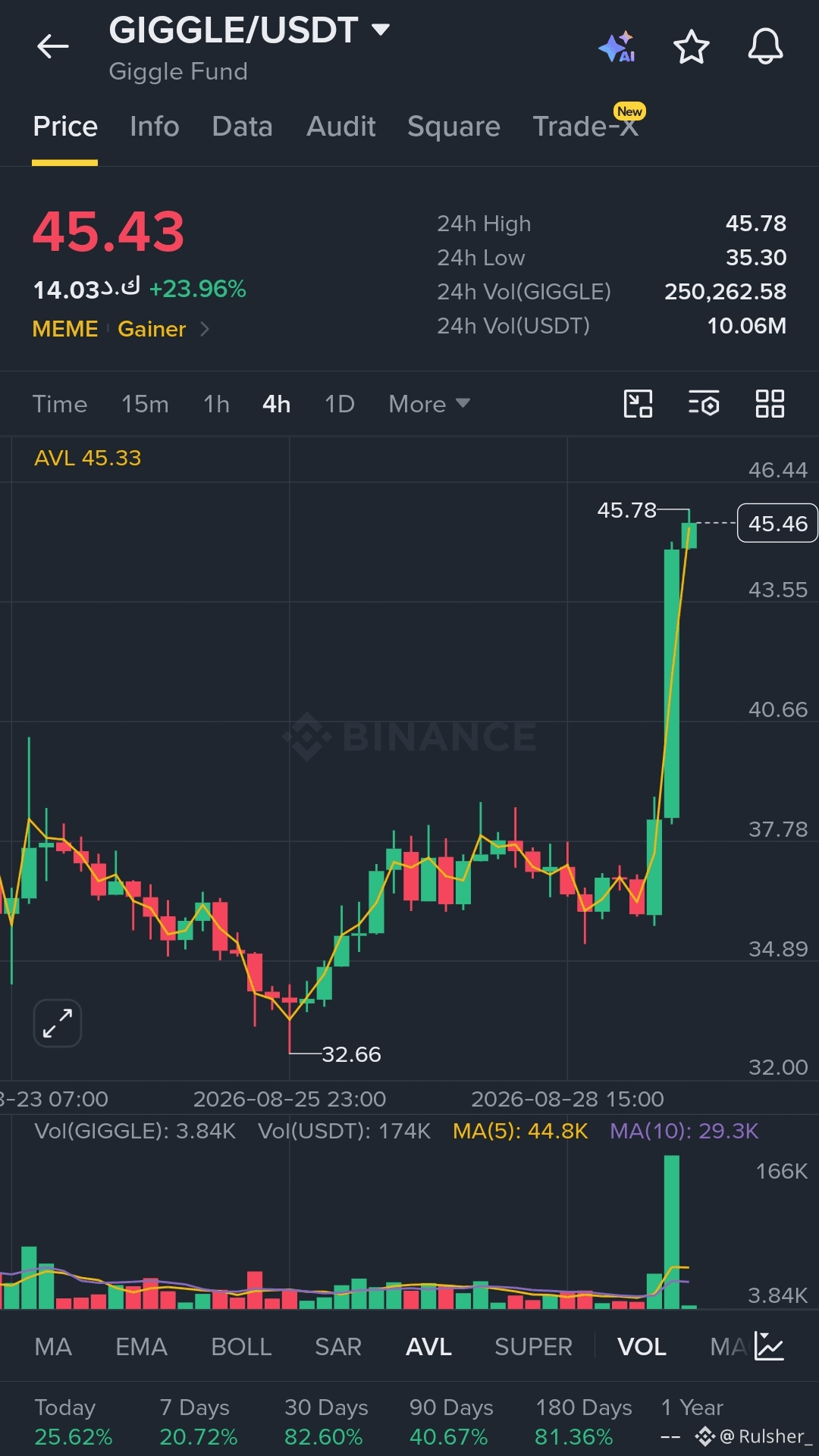
Task: Tap the 45.78 high label on chart
Action: point(626,510)
